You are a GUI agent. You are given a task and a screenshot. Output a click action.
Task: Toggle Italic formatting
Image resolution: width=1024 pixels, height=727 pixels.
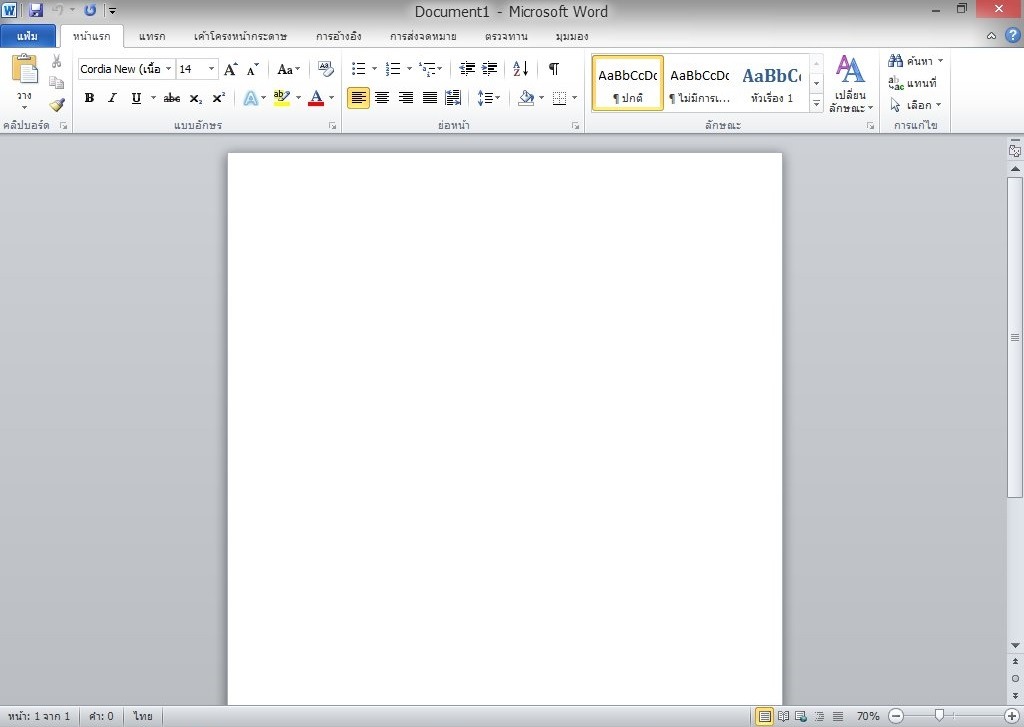pyautogui.click(x=112, y=98)
